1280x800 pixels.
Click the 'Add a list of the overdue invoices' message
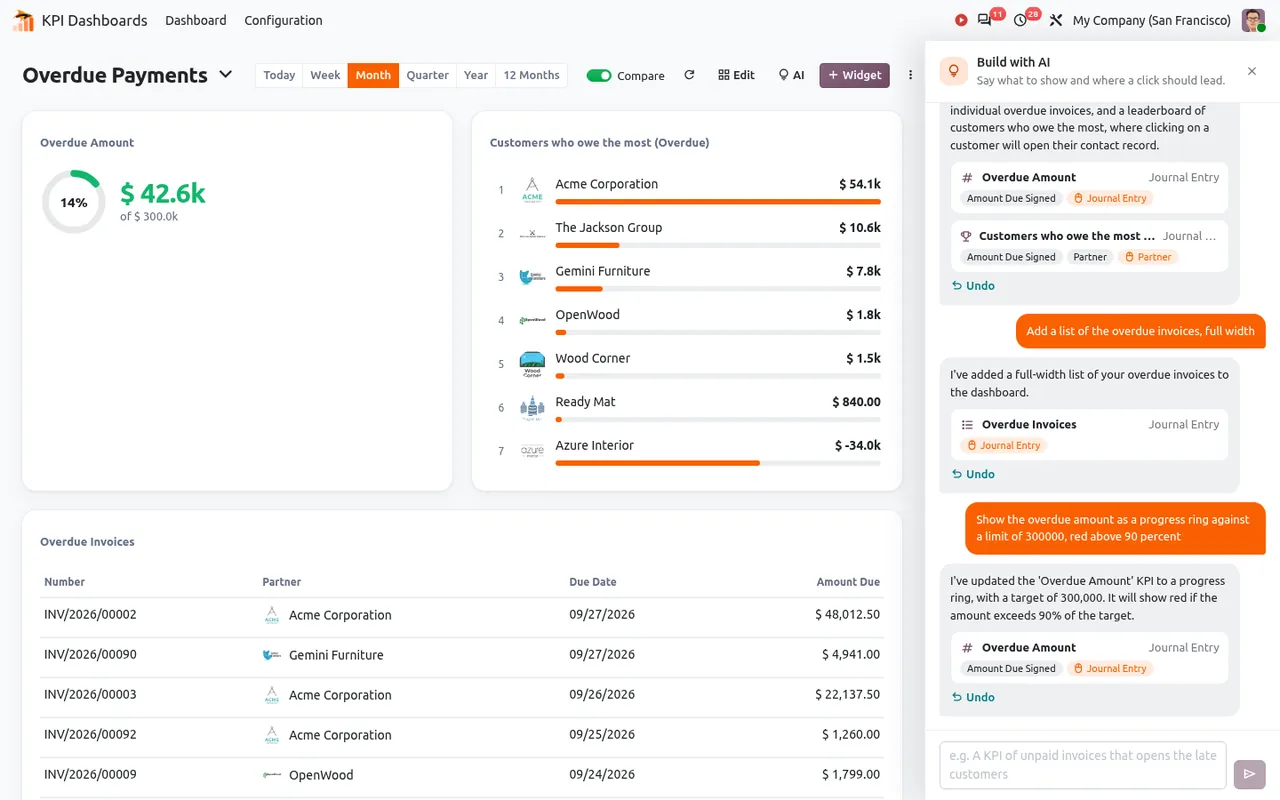tap(1140, 331)
